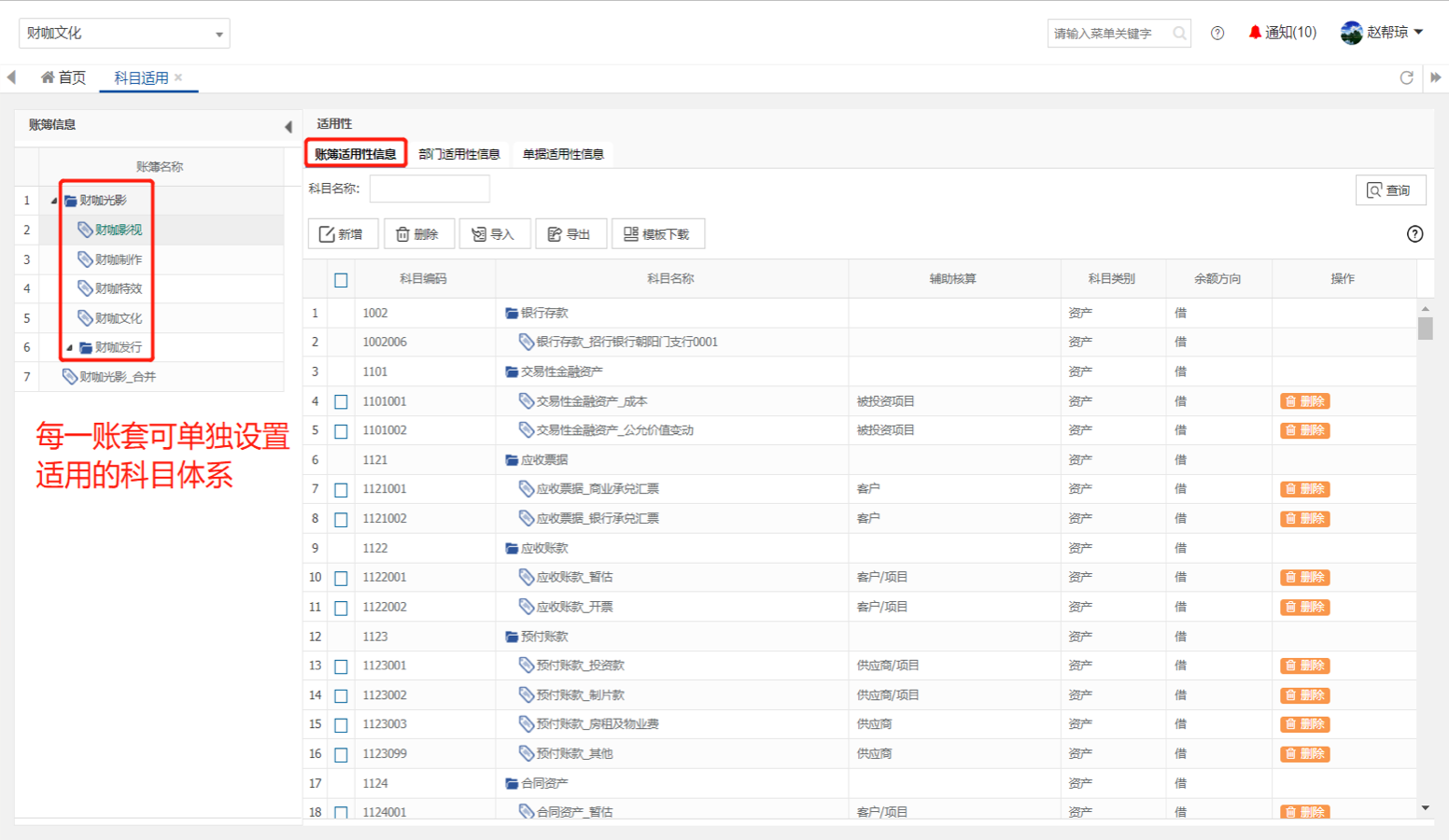Switch to 单据适用性信息 tab
This screenshot has height=840, width=1449.
(x=563, y=154)
